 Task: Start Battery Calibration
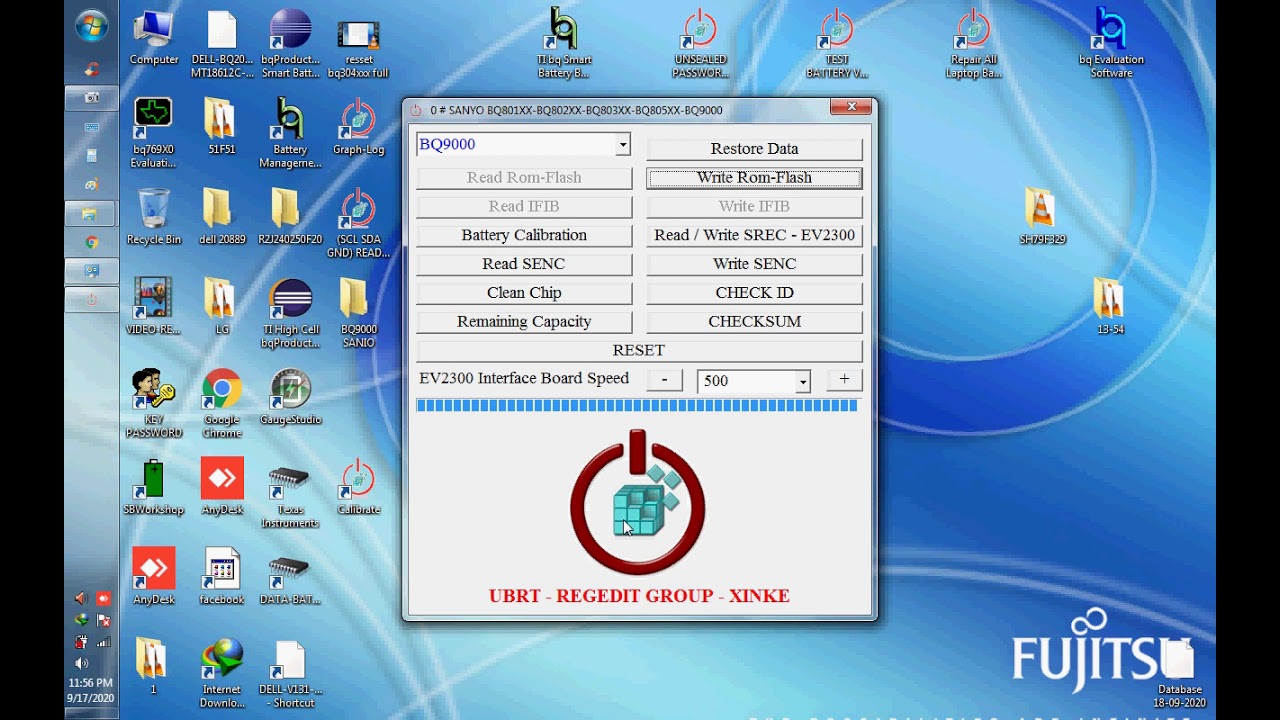point(524,235)
